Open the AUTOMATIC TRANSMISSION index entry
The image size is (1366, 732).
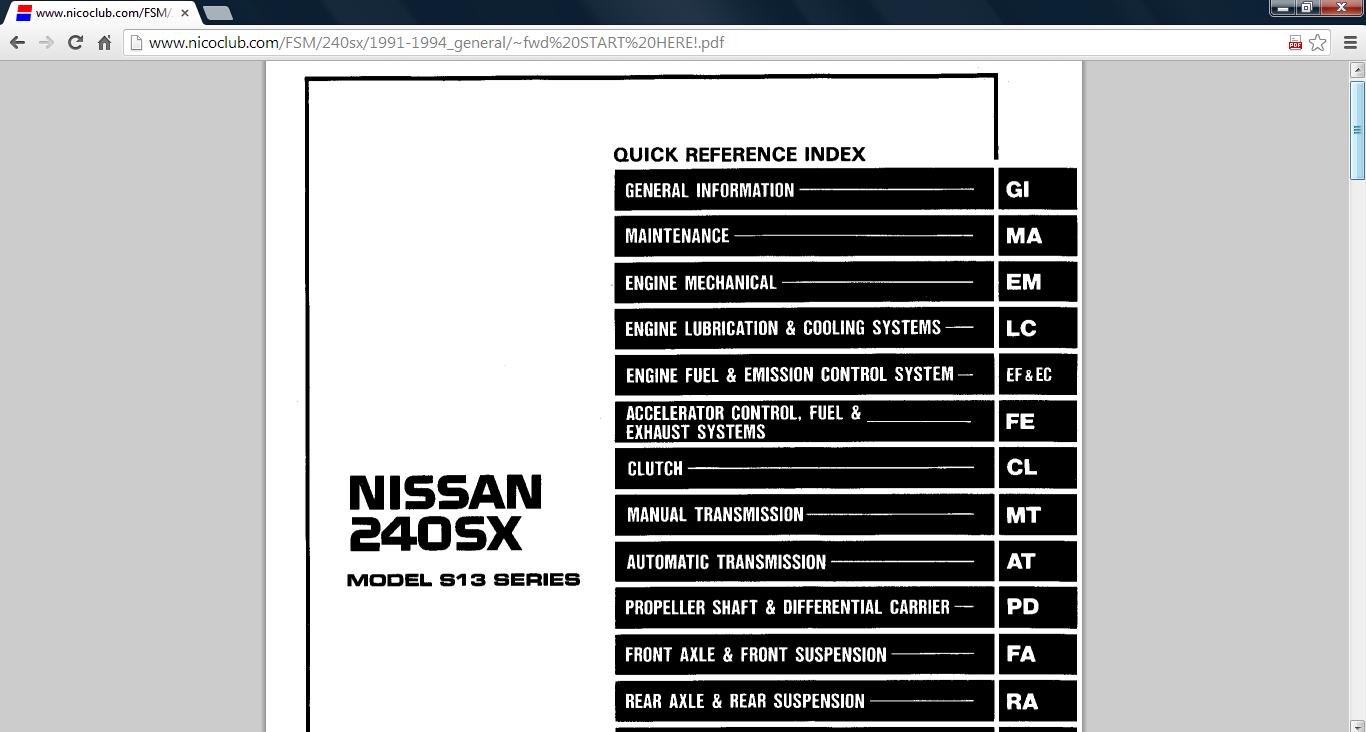click(x=804, y=561)
